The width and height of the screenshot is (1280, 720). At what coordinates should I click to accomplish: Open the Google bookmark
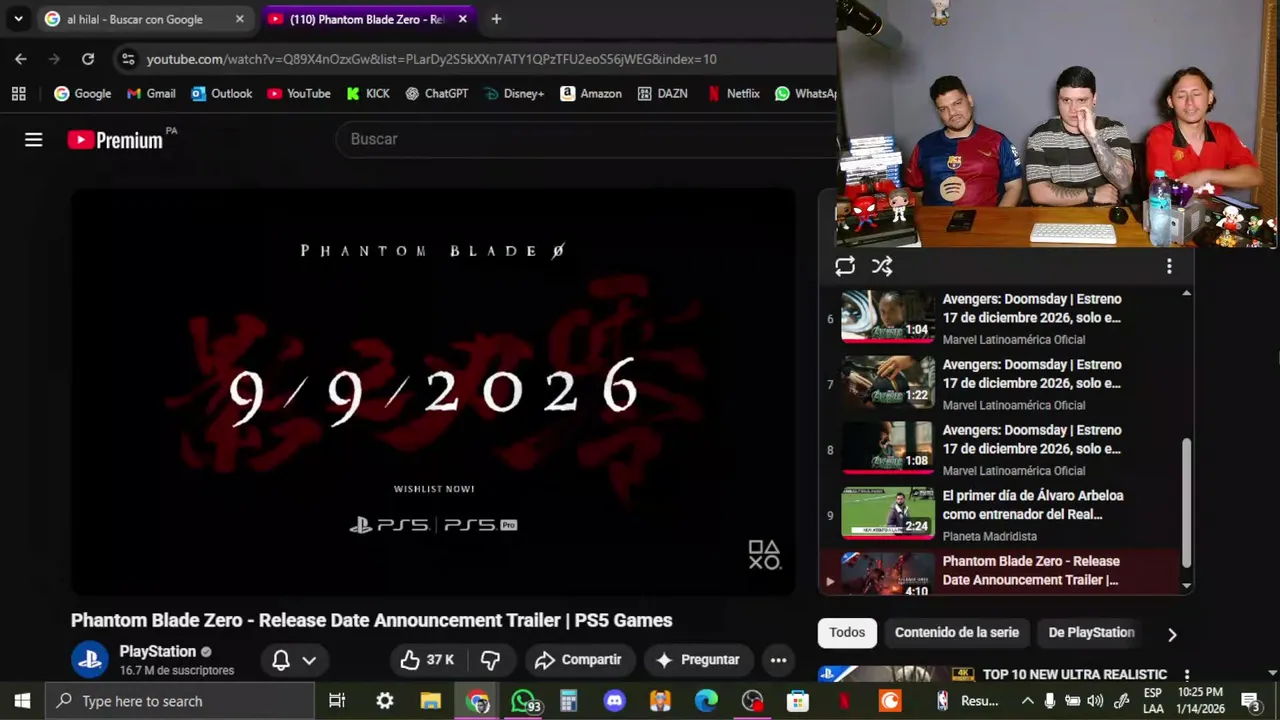point(83,94)
